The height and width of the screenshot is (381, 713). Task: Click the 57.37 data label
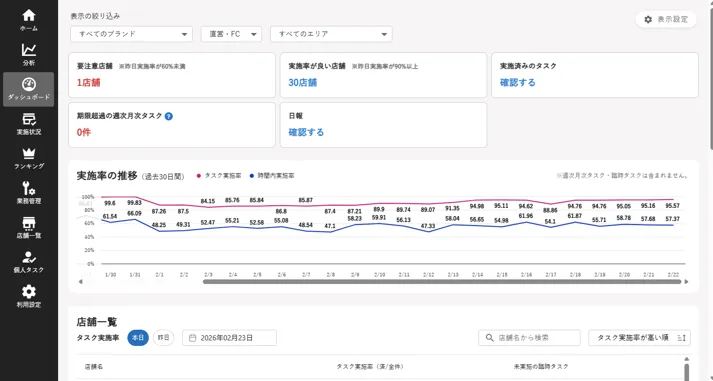673,219
